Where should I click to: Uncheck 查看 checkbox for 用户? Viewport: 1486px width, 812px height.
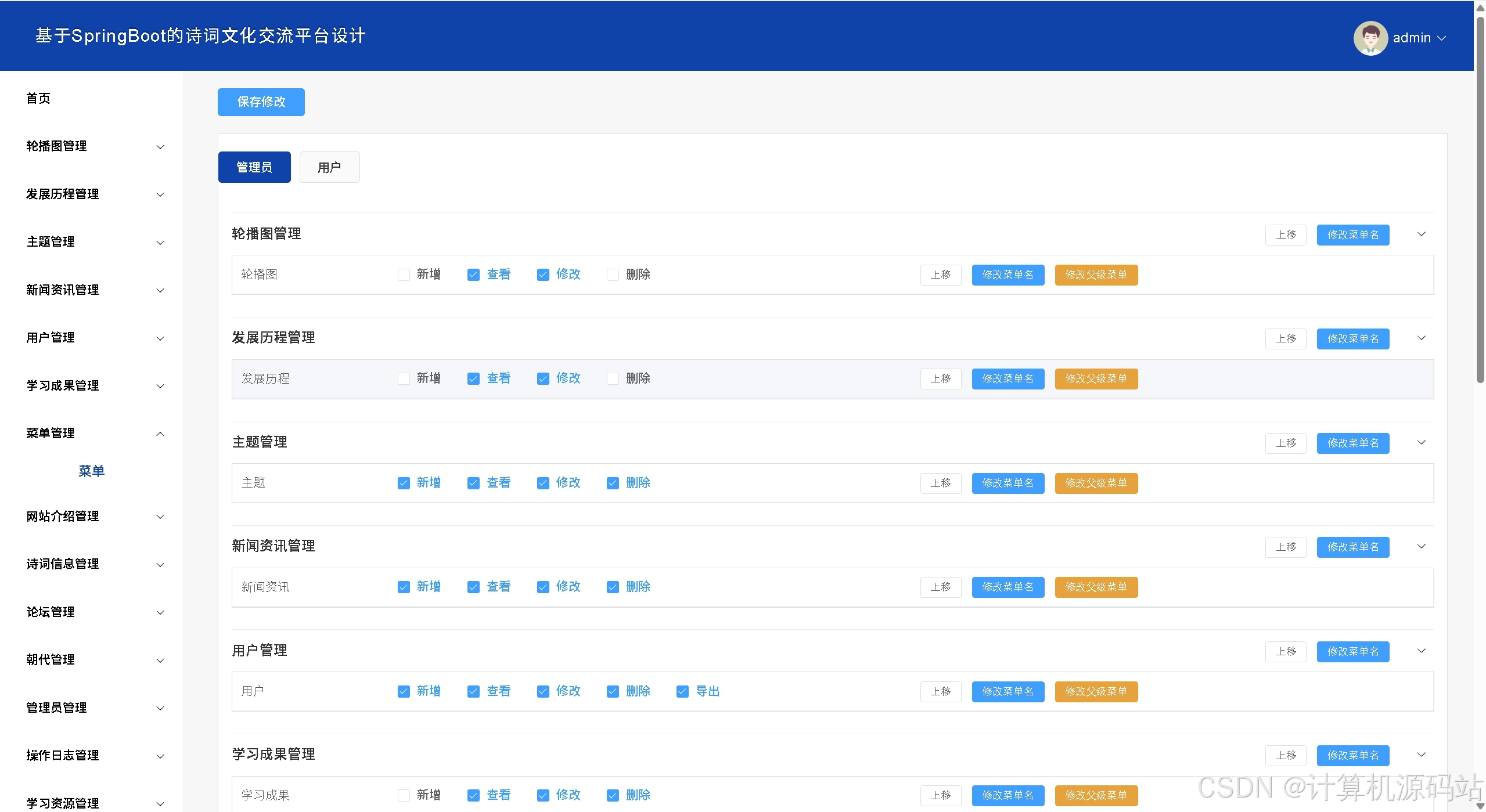(x=473, y=691)
